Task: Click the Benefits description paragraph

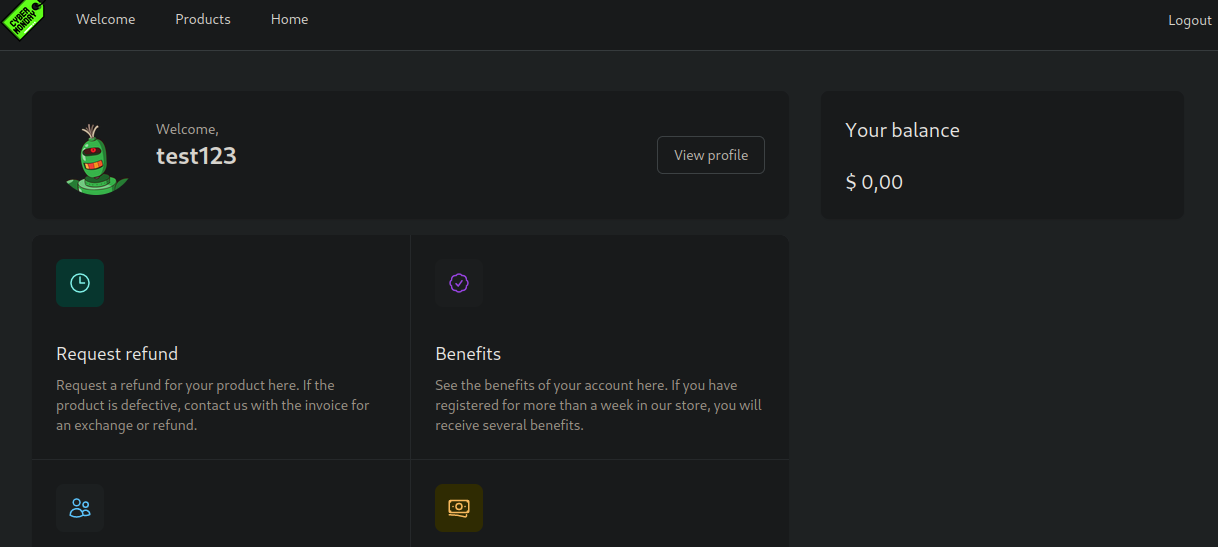Action: click(x=598, y=405)
